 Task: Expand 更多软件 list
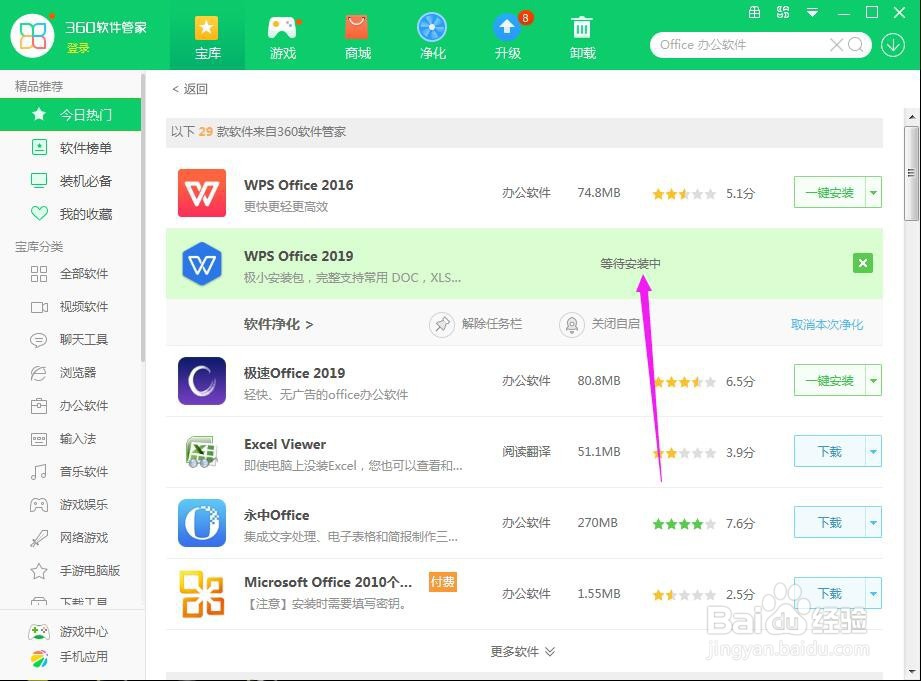coord(523,651)
